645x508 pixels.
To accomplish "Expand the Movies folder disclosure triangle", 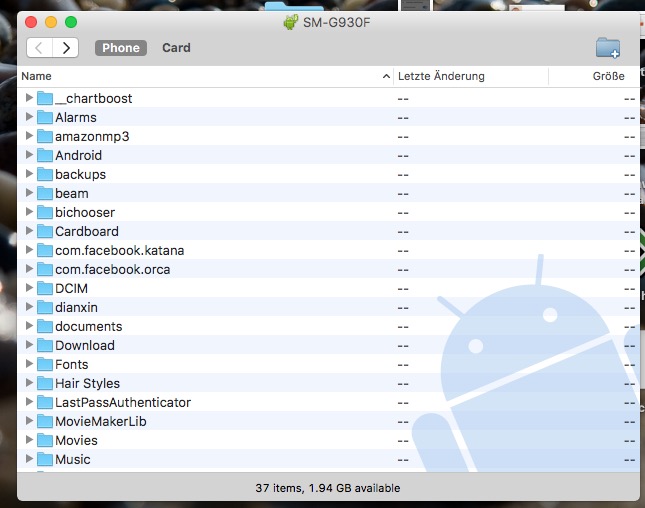I will (x=29, y=440).
